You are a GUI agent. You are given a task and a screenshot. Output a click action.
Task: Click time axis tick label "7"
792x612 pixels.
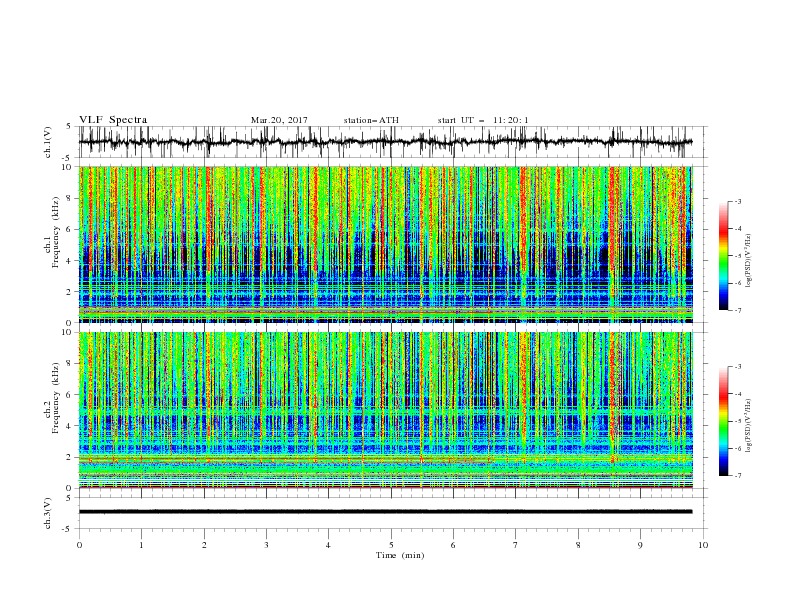(x=516, y=545)
